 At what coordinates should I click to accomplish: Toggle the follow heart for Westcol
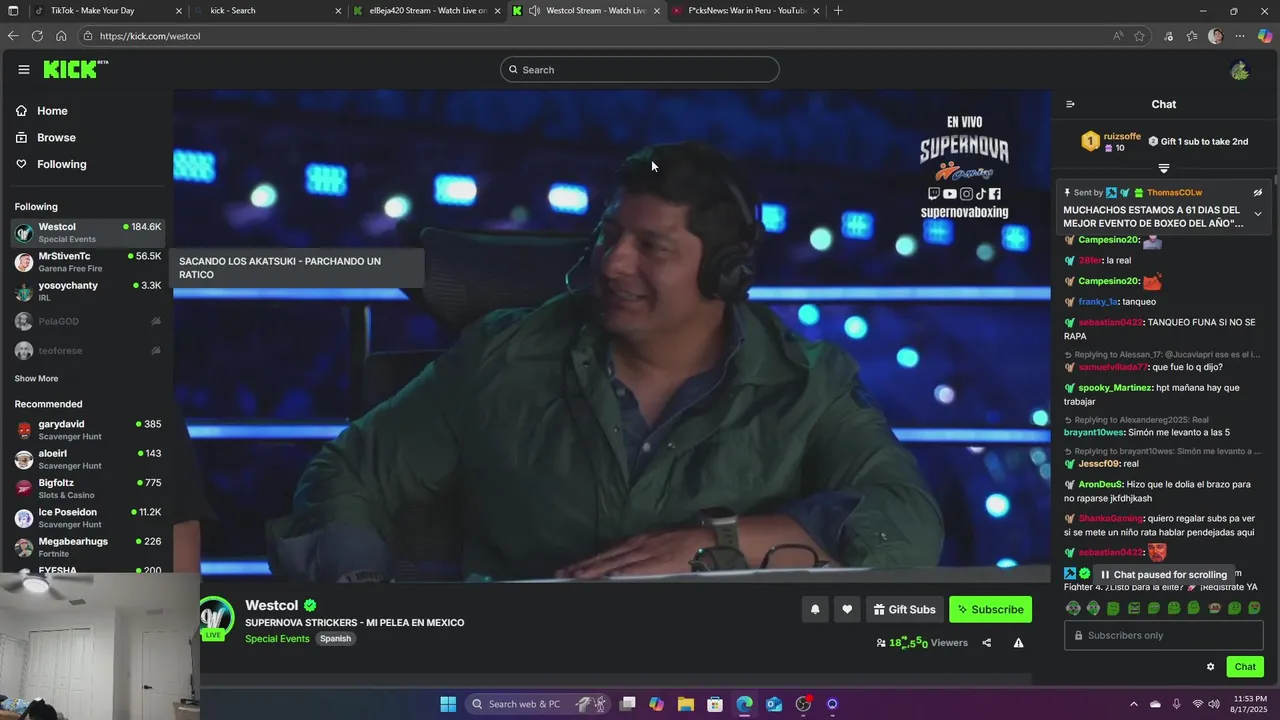tap(847, 609)
